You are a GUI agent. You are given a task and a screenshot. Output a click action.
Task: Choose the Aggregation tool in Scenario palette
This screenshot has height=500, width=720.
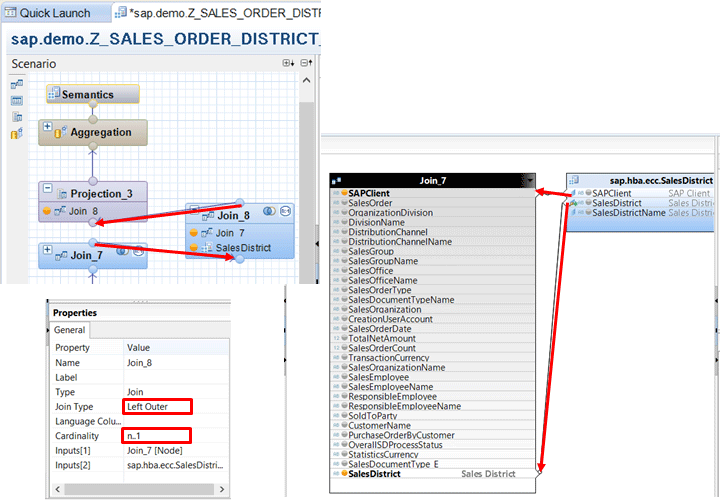point(16,133)
